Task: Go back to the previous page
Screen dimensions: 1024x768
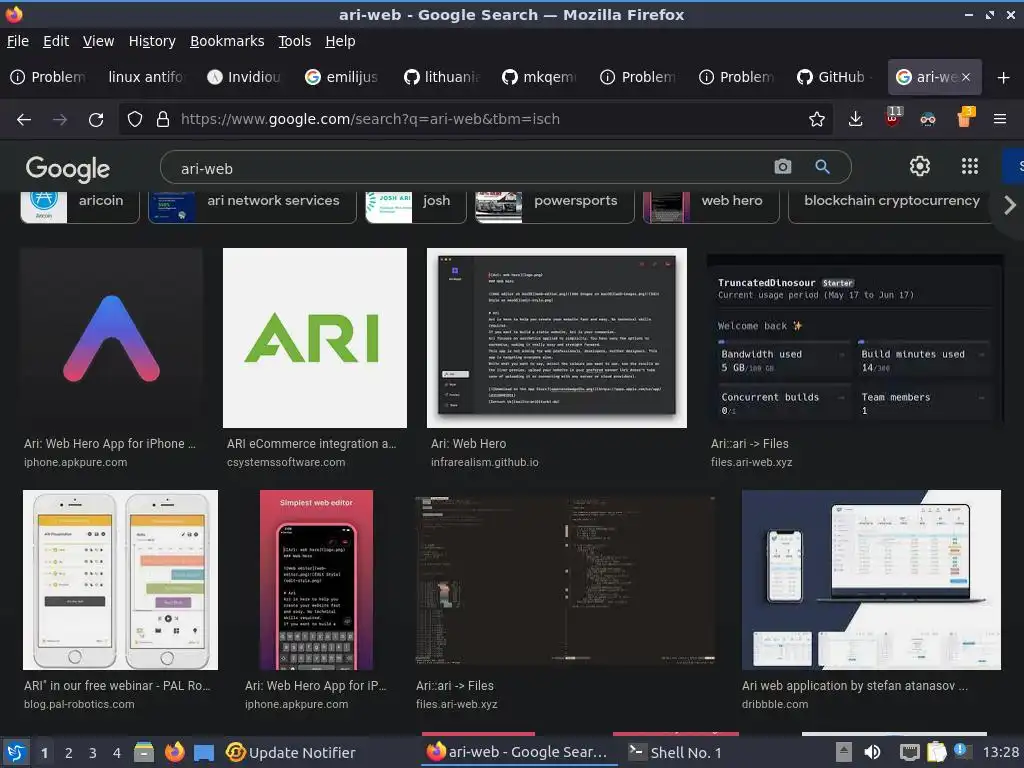Action: [x=24, y=120]
